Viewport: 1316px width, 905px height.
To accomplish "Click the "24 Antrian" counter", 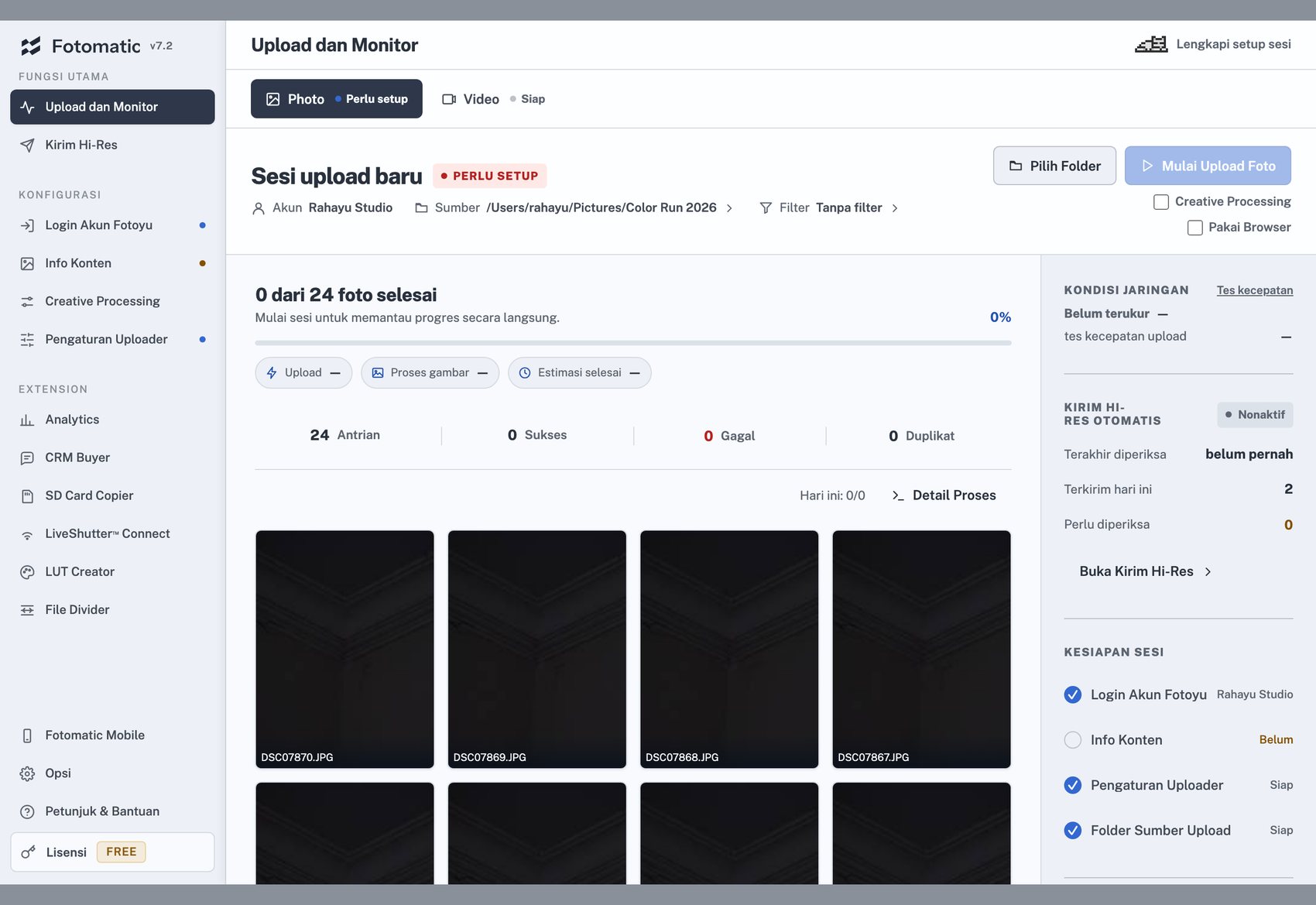I will pos(344,435).
